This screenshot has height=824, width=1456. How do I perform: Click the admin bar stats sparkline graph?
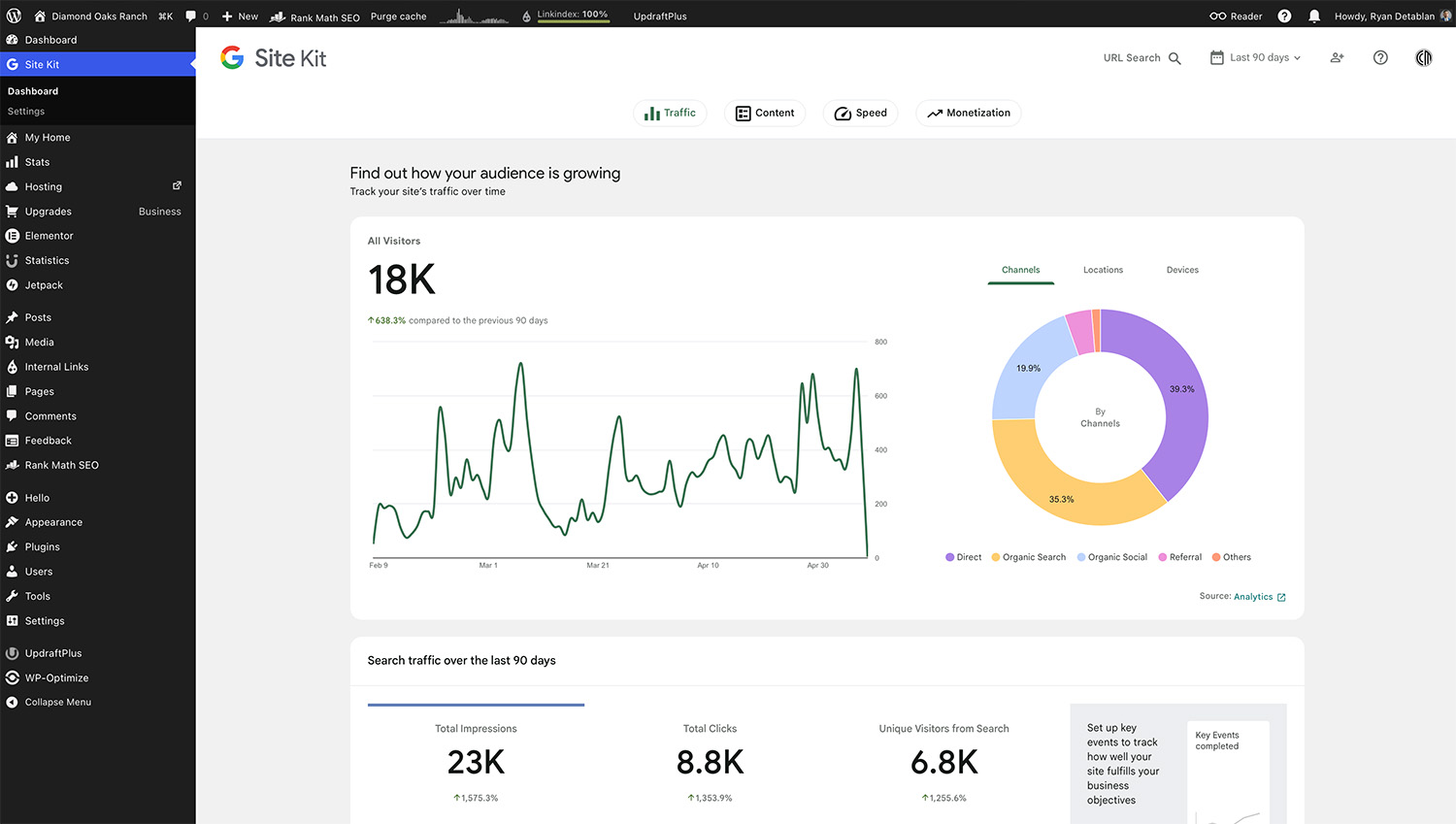474,16
